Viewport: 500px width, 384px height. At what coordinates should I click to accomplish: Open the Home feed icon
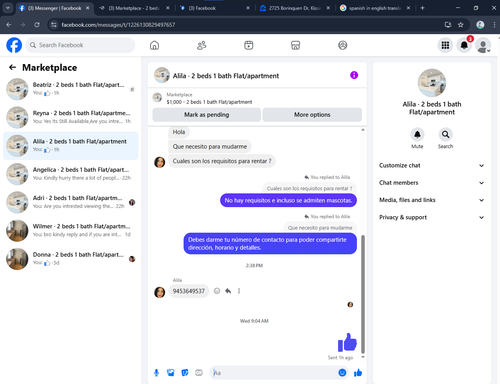[154, 45]
